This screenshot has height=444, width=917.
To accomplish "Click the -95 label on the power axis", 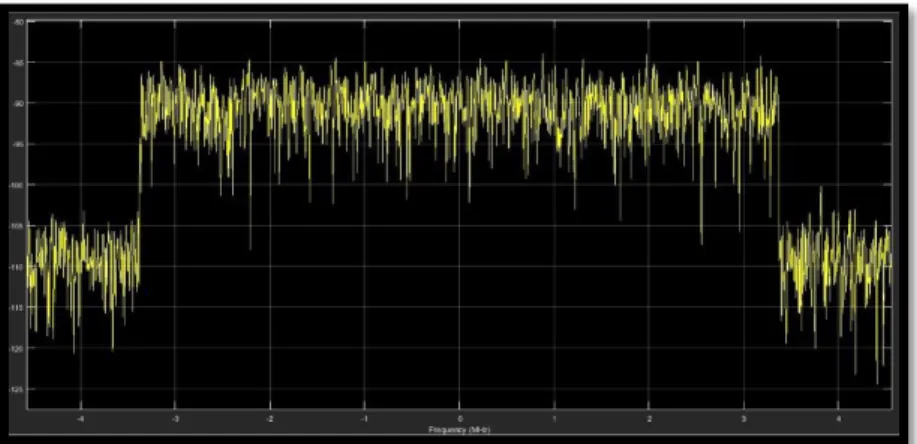I will pos(18,144).
